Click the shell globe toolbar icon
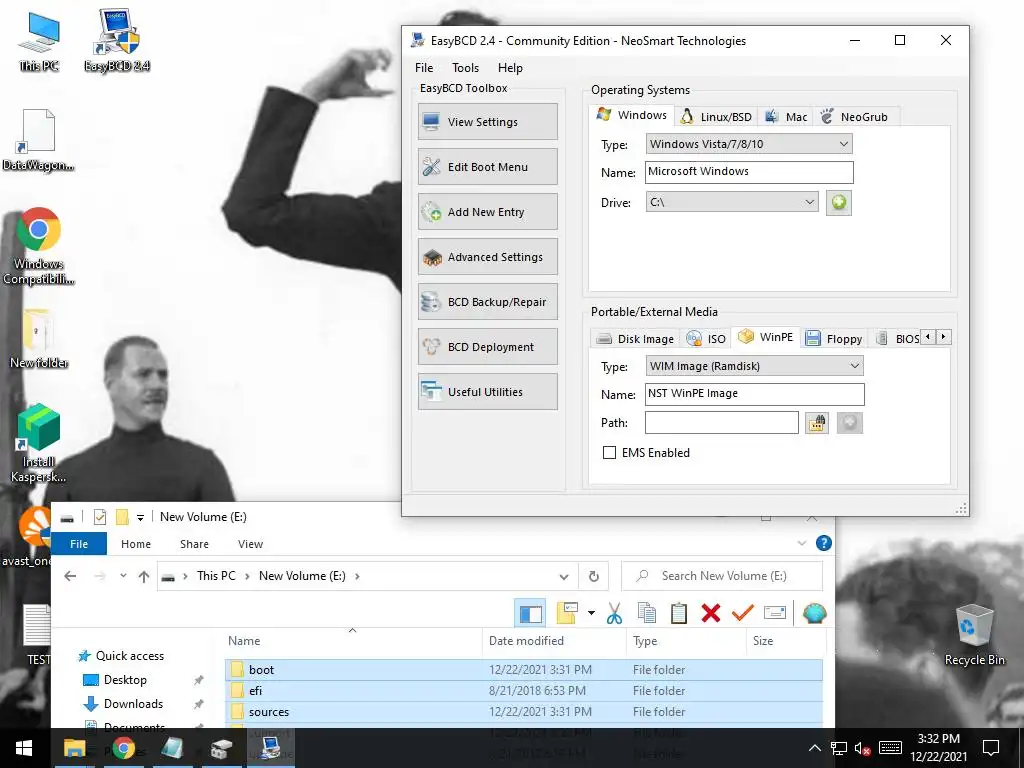Viewport: 1024px width, 768px height. (814, 613)
